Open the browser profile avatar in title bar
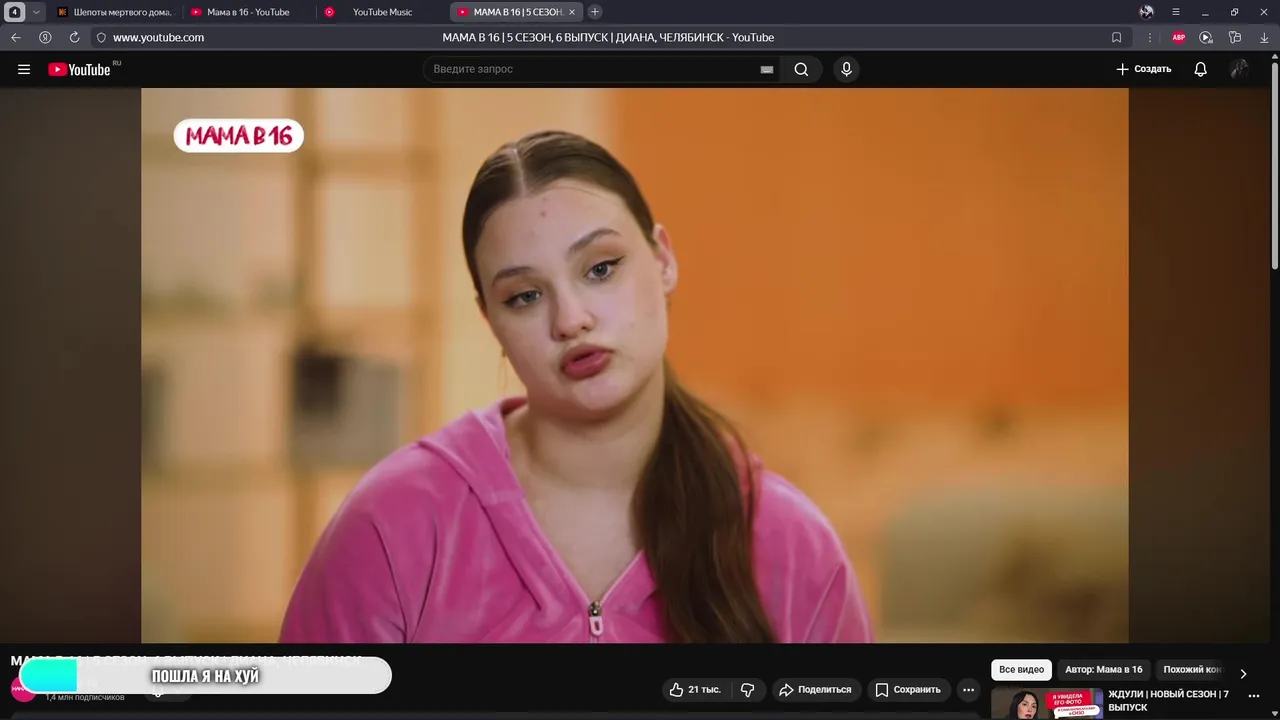The height and width of the screenshot is (720, 1280). pos(1147,12)
